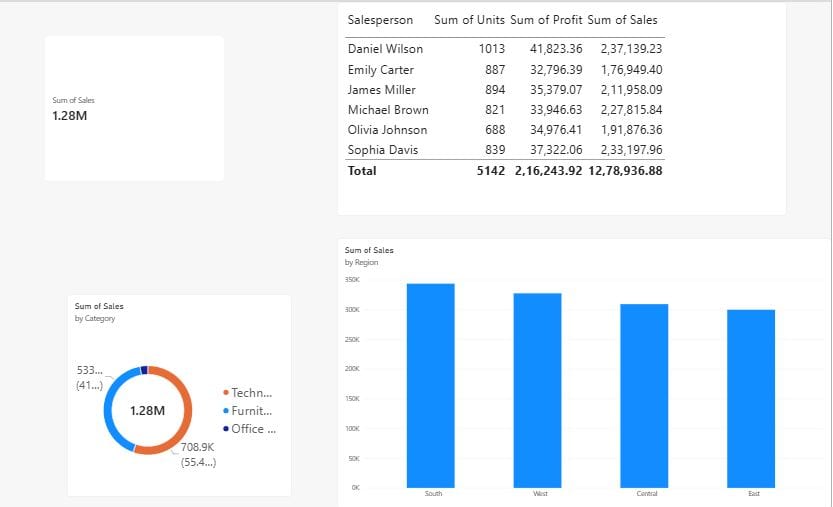Click sales value 2,11,958.09

point(631,90)
